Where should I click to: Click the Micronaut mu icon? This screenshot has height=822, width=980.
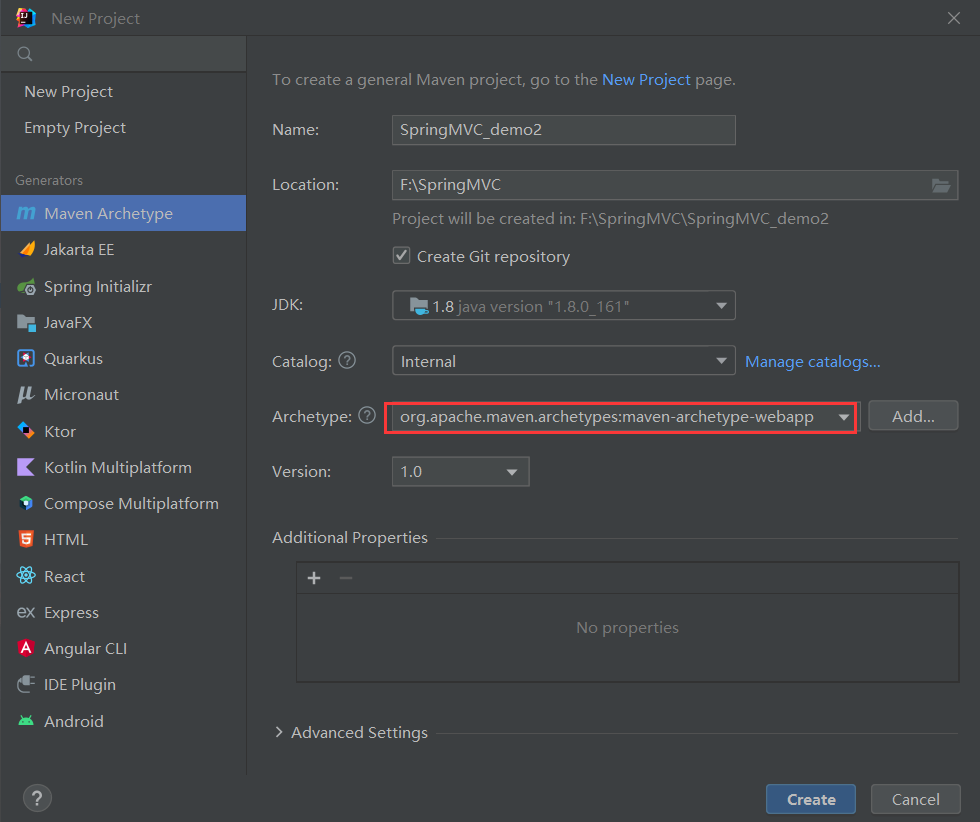pyautogui.click(x=26, y=394)
